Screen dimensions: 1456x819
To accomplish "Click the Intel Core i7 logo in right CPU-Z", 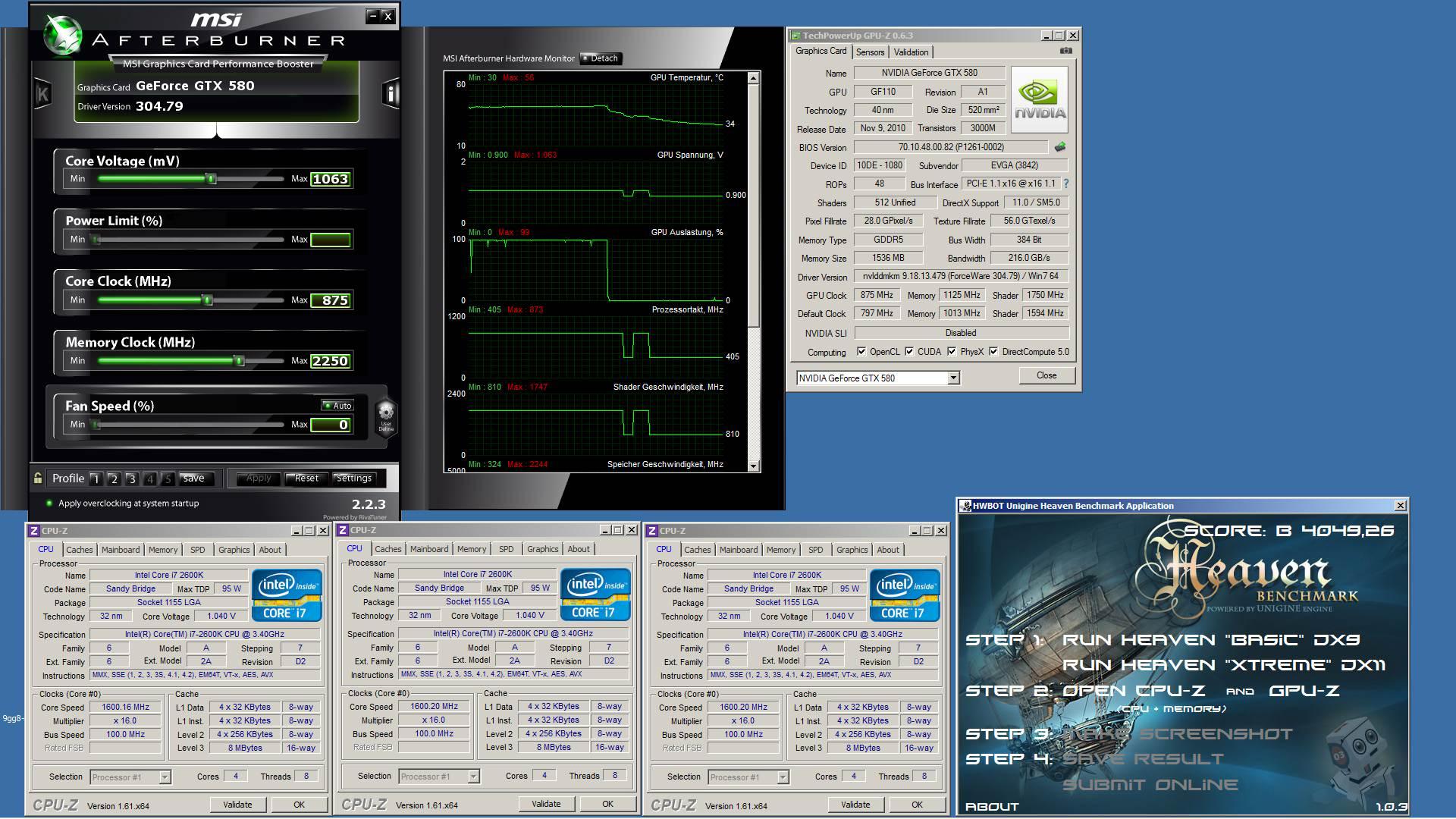I will click(x=905, y=595).
